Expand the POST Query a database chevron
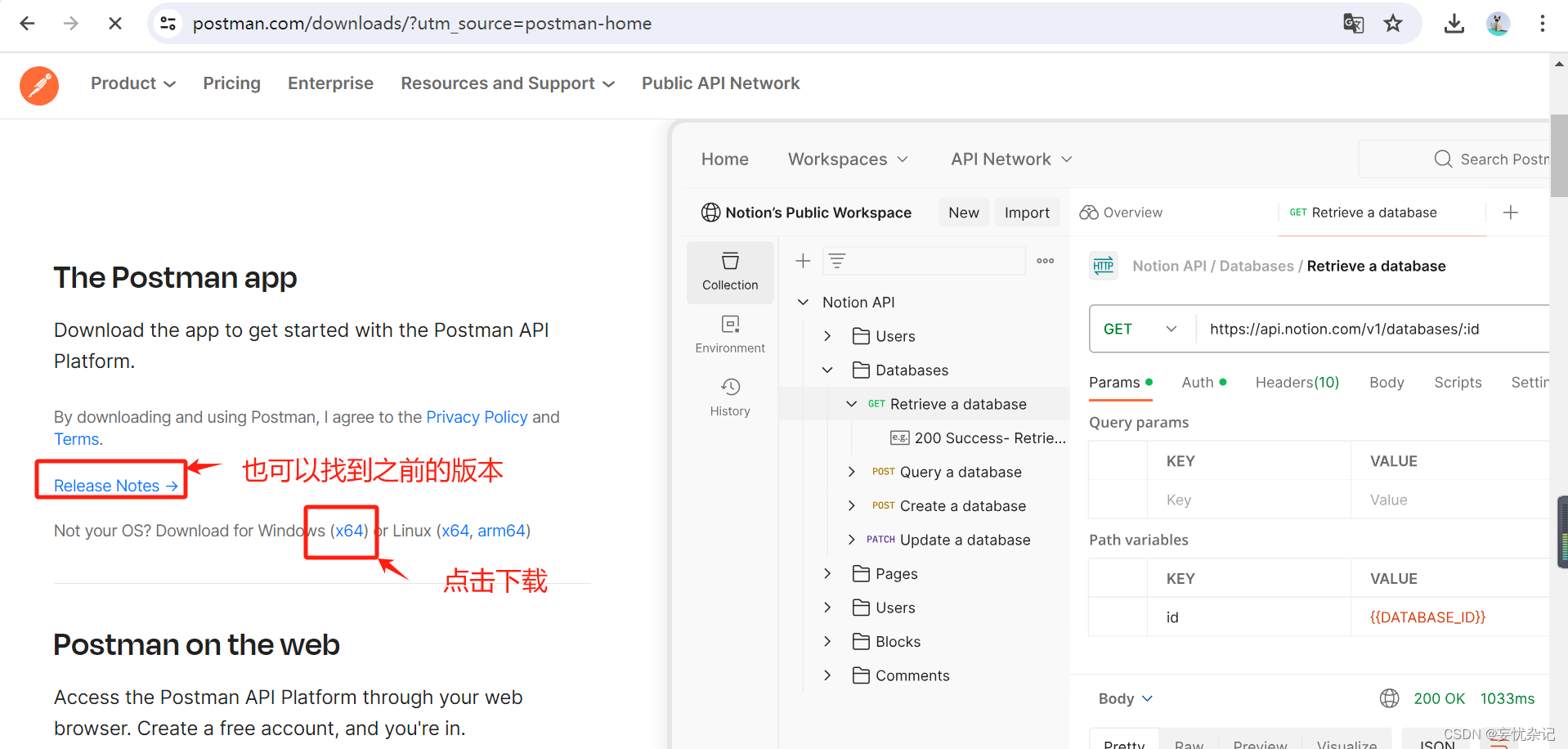This screenshot has width=1568, height=749. point(851,472)
